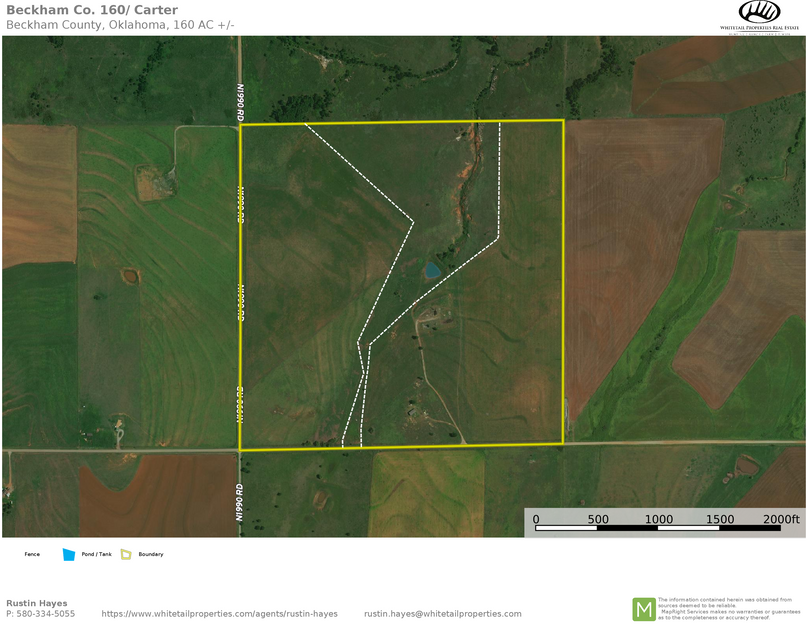
Task: Click the green MapRight M logo
Action: pos(644,609)
